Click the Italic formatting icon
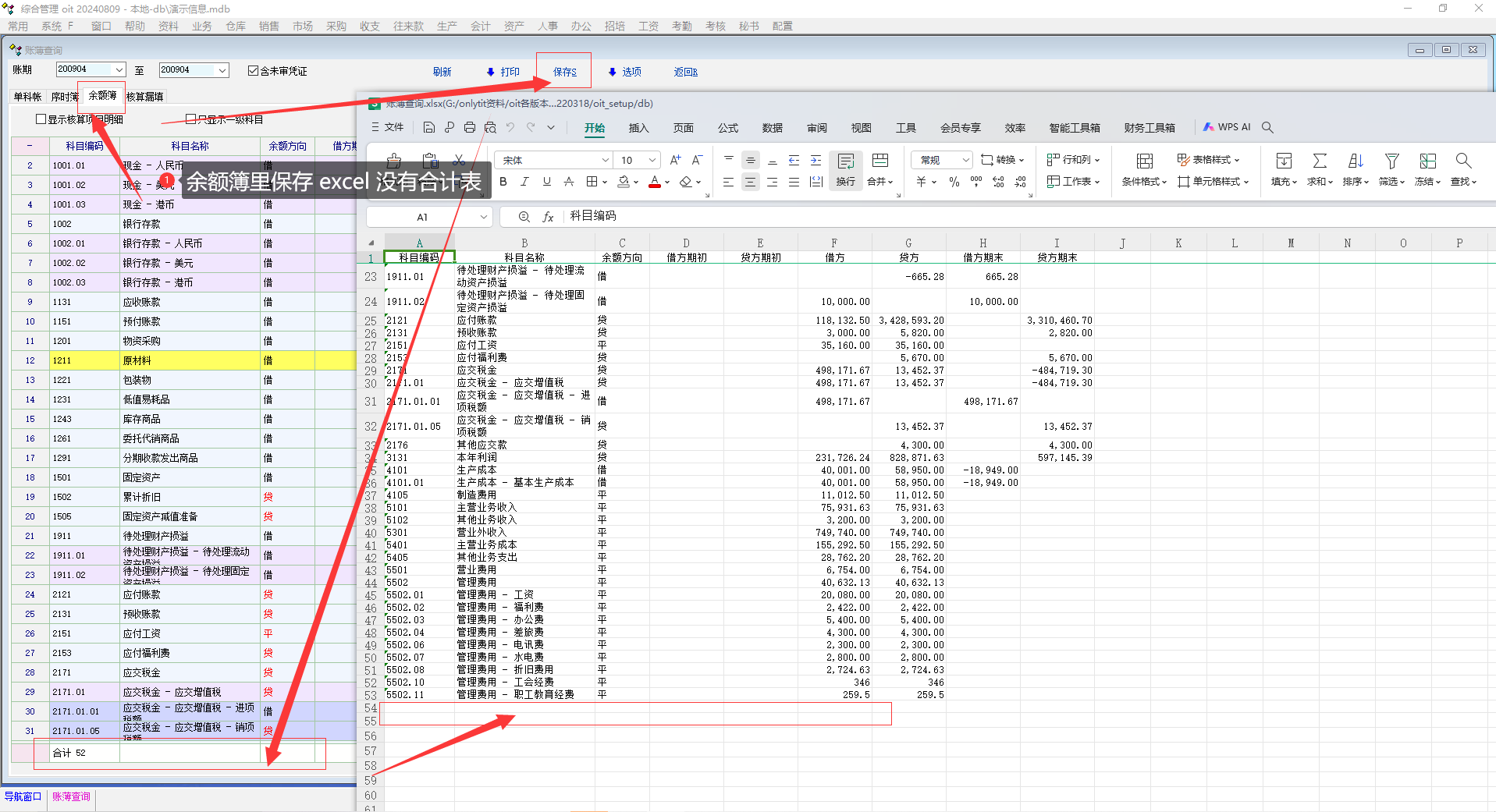 click(x=524, y=182)
